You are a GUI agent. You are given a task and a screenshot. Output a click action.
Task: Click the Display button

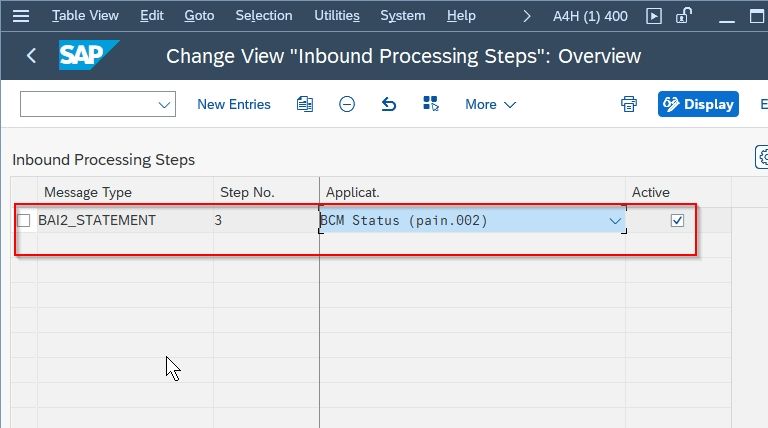click(698, 104)
